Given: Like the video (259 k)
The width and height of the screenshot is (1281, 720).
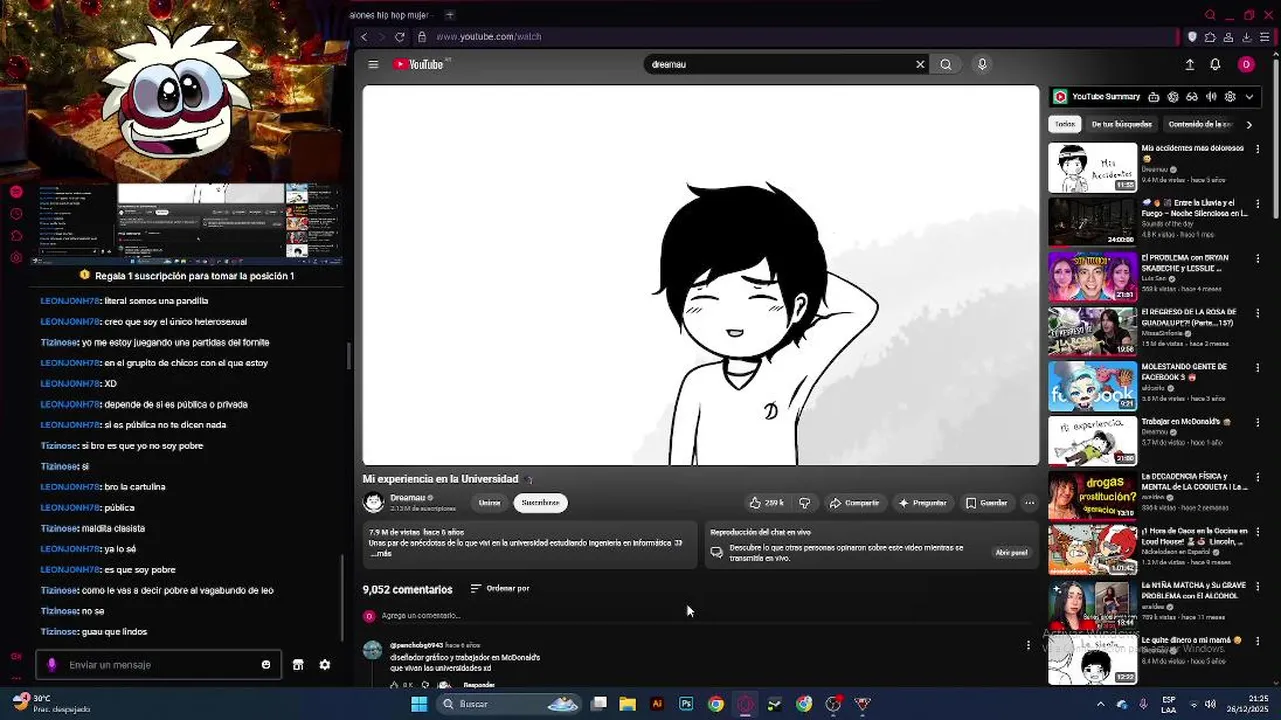Looking at the screenshot, I should coord(767,503).
